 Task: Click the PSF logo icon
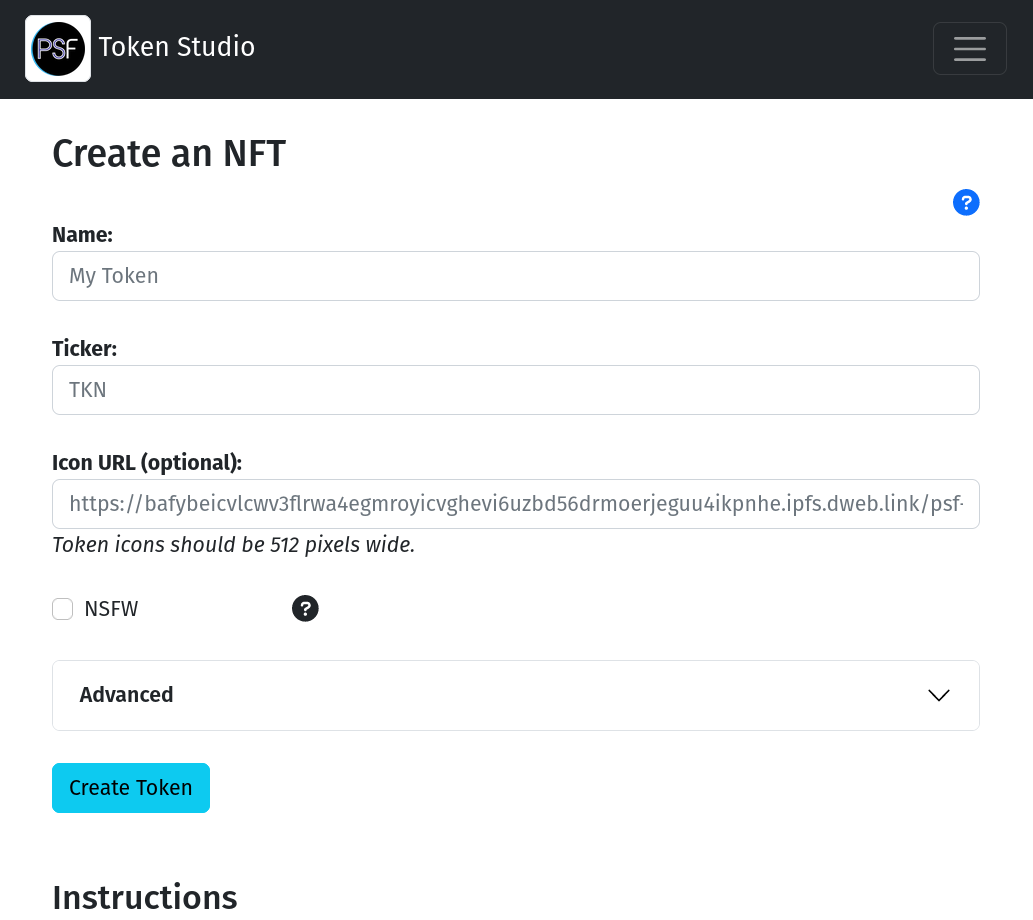(x=58, y=49)
